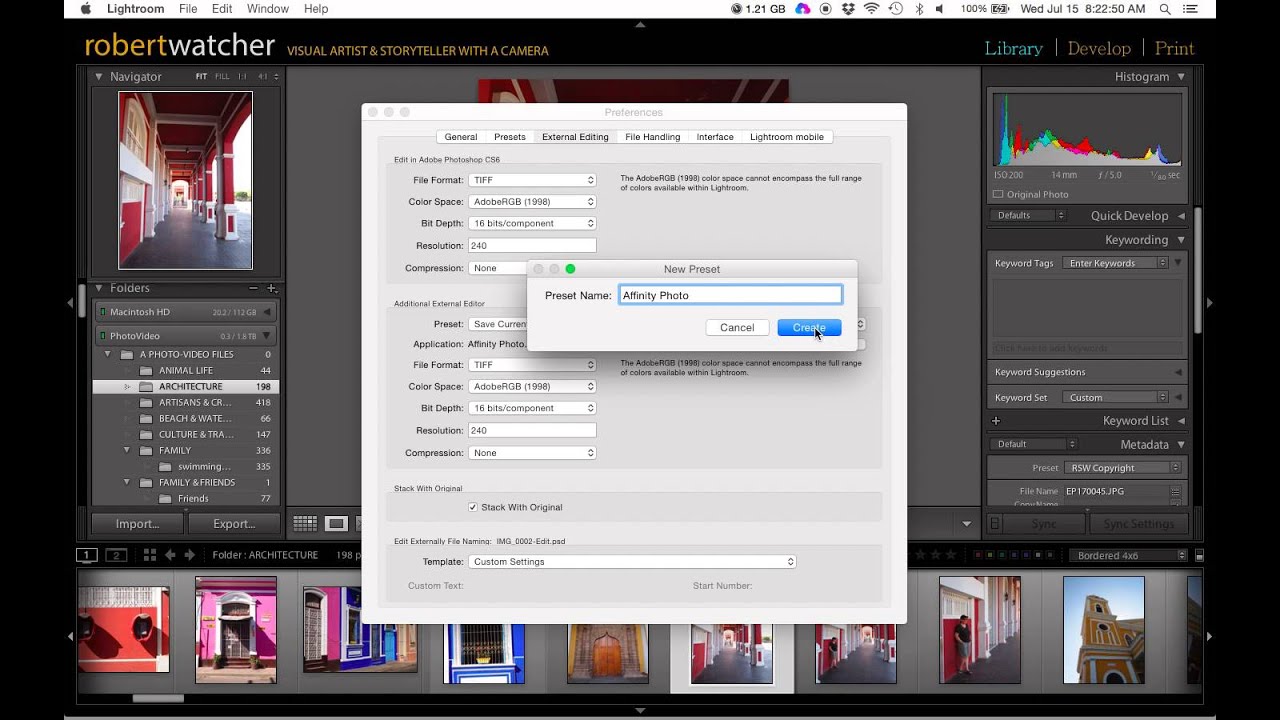Viewport: 1280px width, 720px height.
Task: Open Notification Center list icon
Action: pos(1192,9)
